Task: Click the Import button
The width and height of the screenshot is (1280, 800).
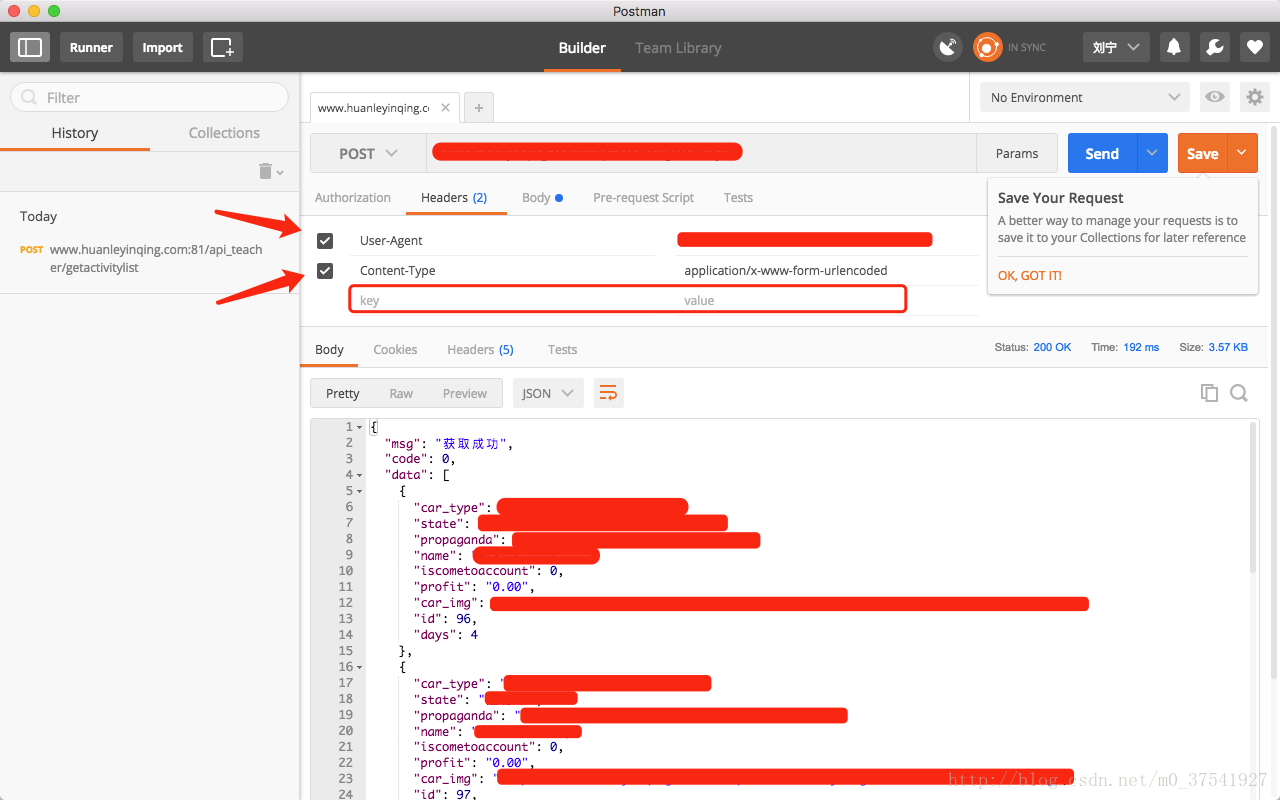Action: point(162,47)
